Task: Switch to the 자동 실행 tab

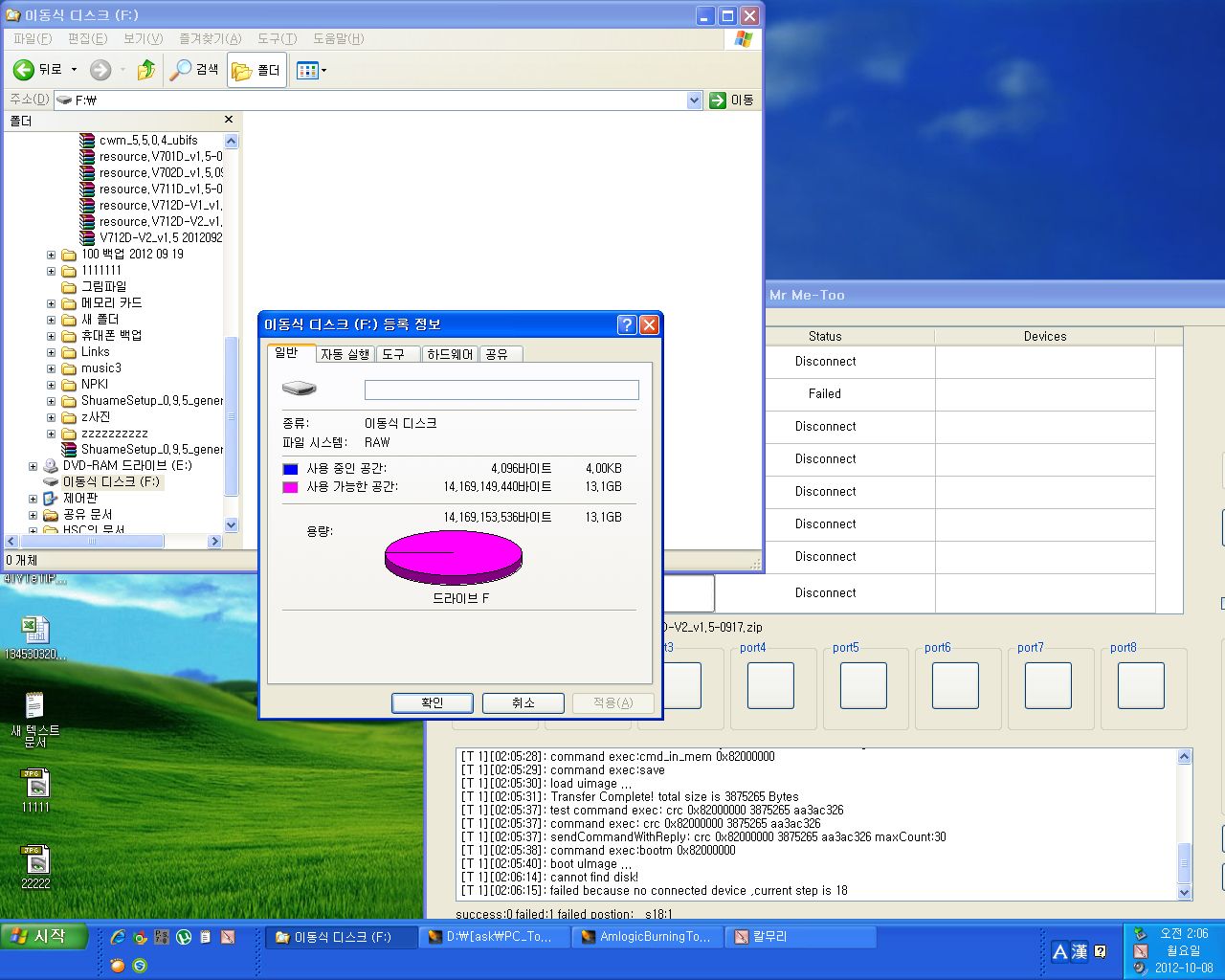Action: click(345, 354)
